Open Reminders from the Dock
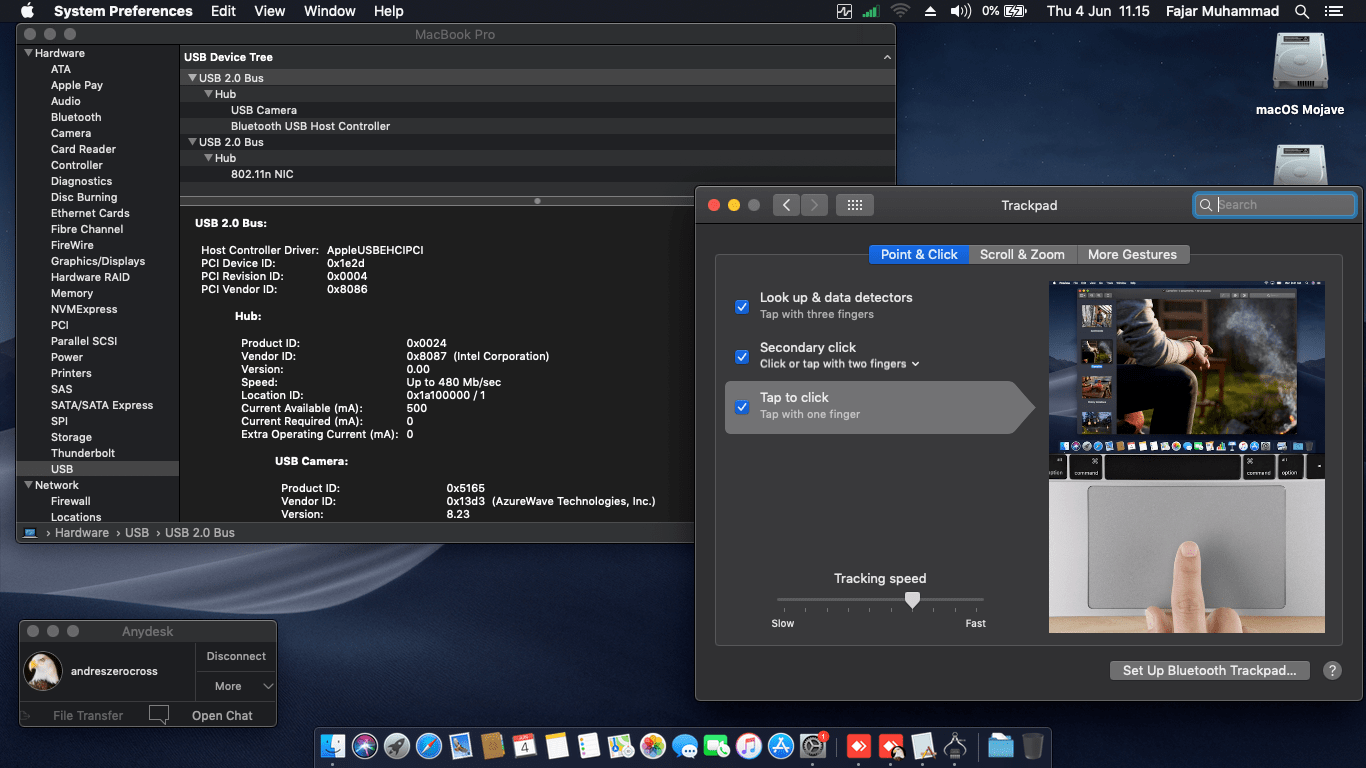This screenshot has height=768, width=1366. click(x=589, y=746)
